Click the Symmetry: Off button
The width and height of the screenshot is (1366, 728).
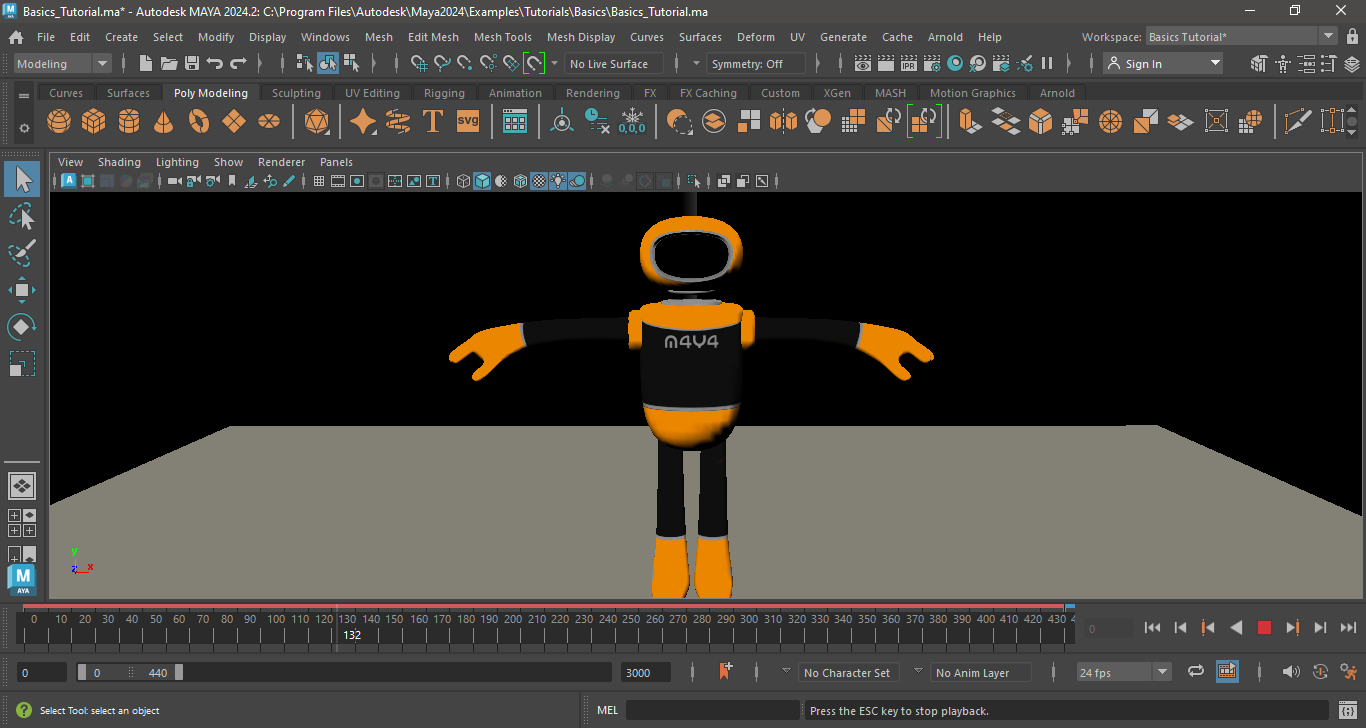pyautogui.click(x=756, y=63)
